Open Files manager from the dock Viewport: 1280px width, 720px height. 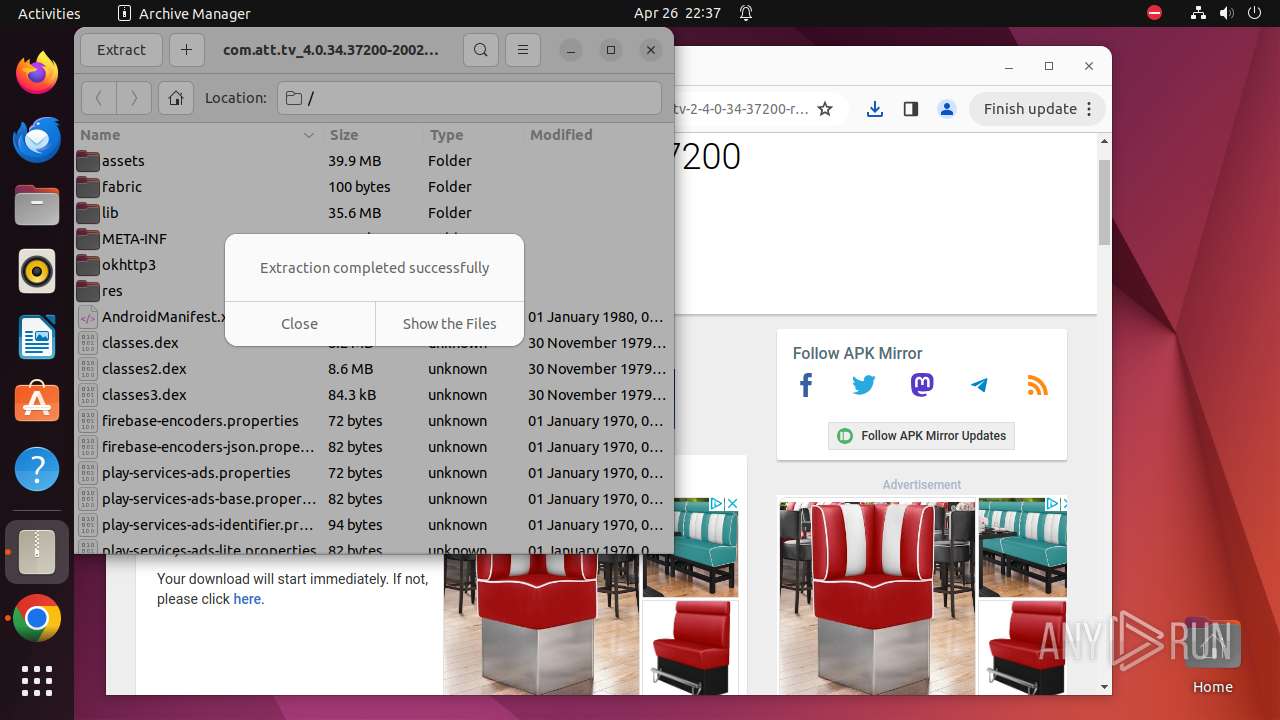[x=37, y=205]
